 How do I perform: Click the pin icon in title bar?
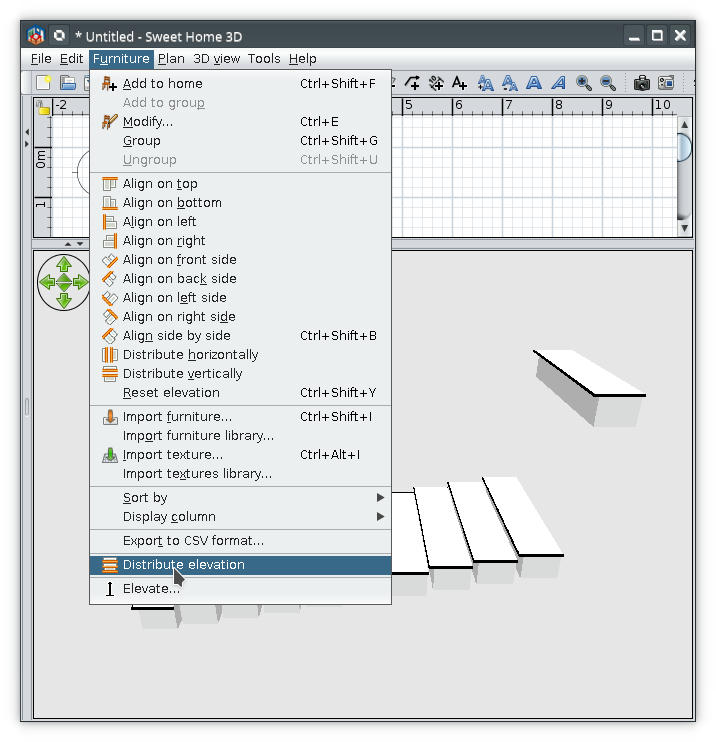pos(59,35)
